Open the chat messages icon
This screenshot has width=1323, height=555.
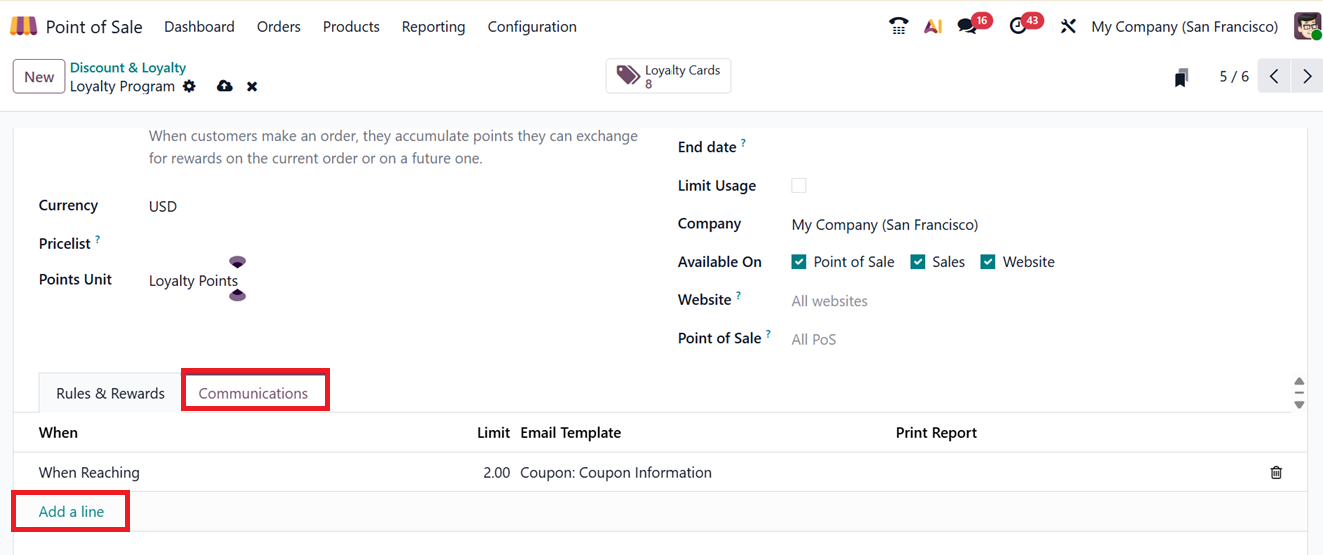967,27
